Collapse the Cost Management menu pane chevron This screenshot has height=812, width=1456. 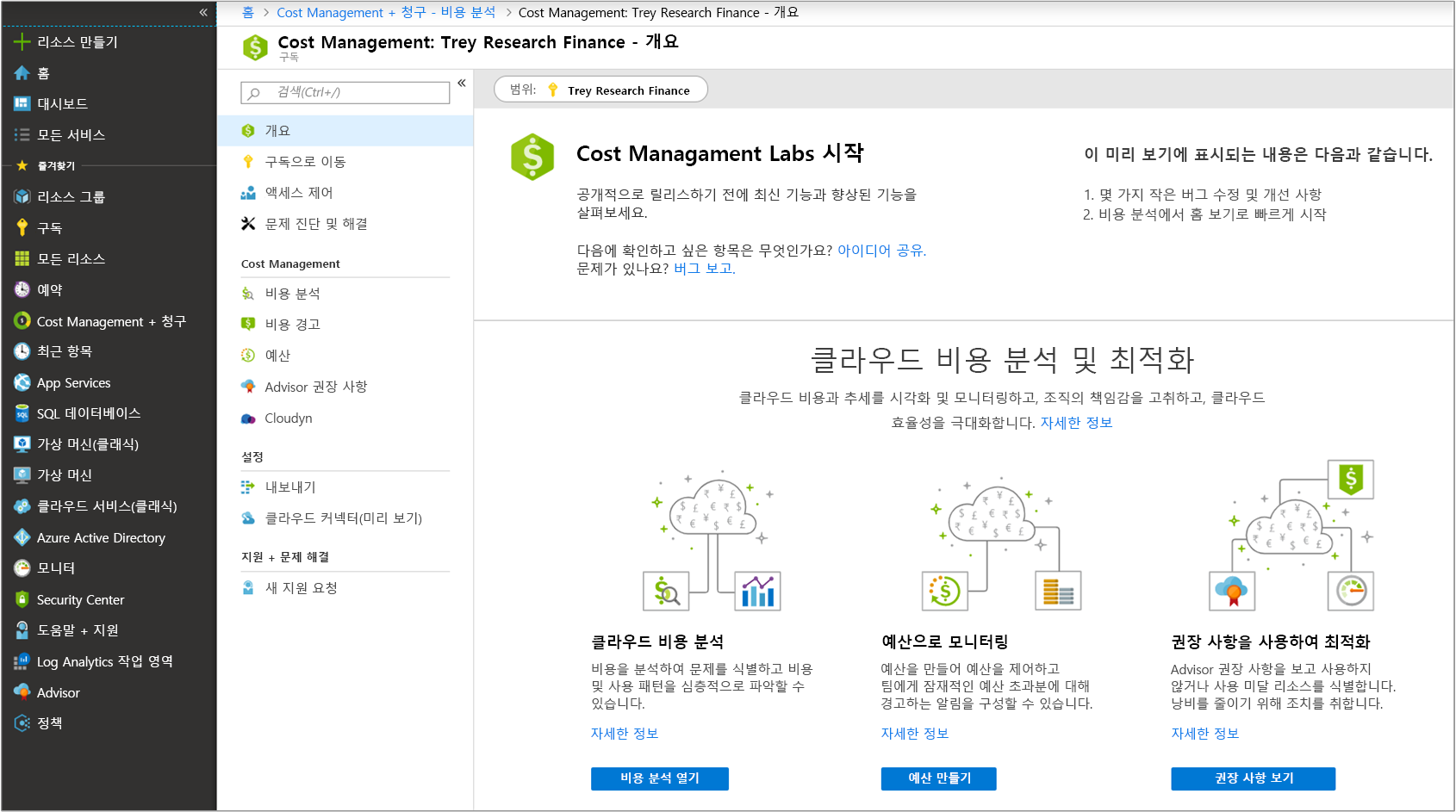462,83
